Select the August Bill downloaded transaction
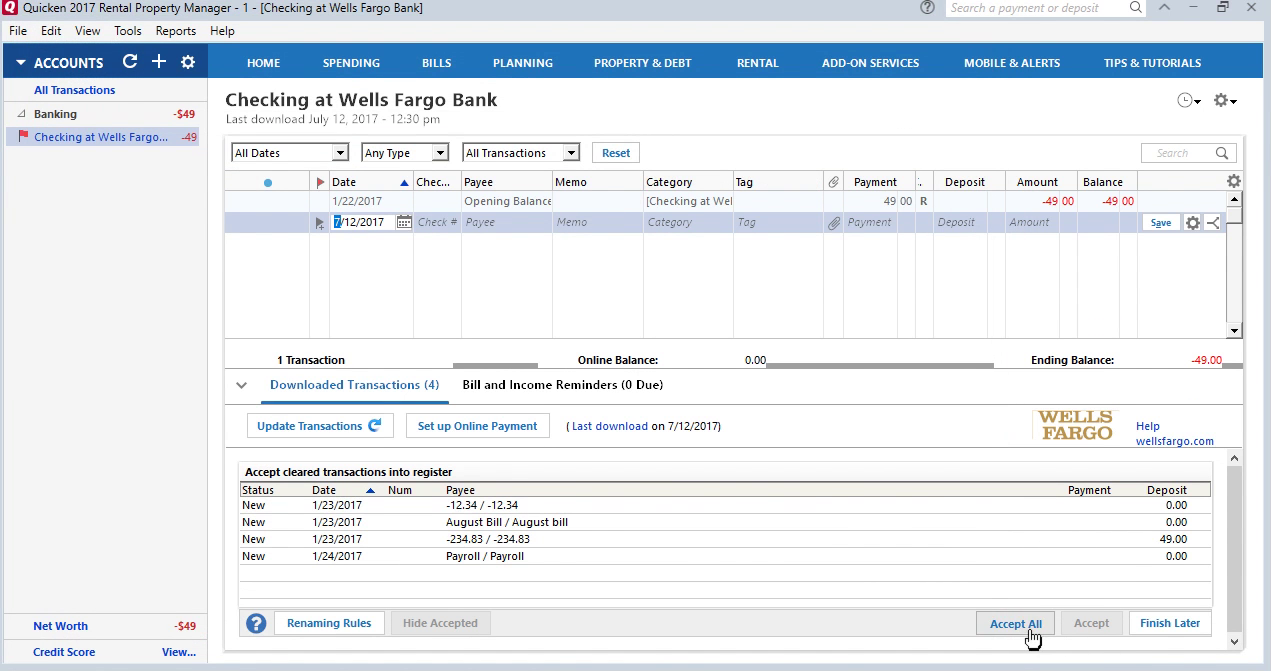This screenshot has height=671, width=1271. (725, 522)
